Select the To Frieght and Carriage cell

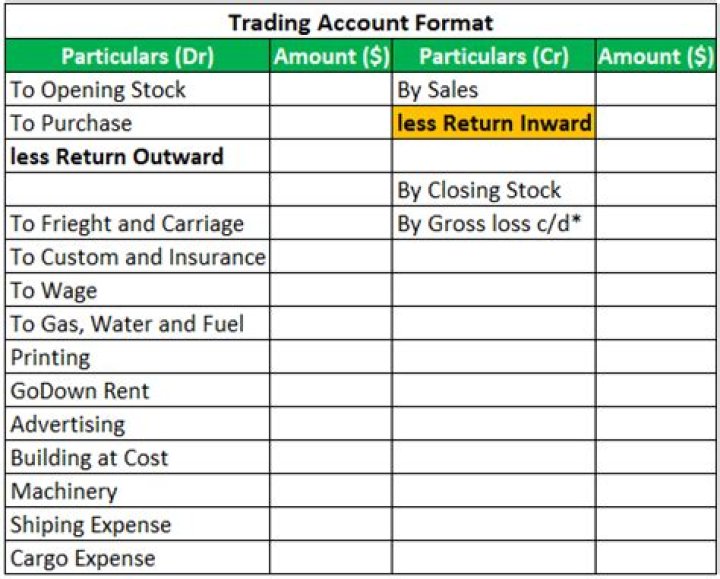[x=137, y=224]
